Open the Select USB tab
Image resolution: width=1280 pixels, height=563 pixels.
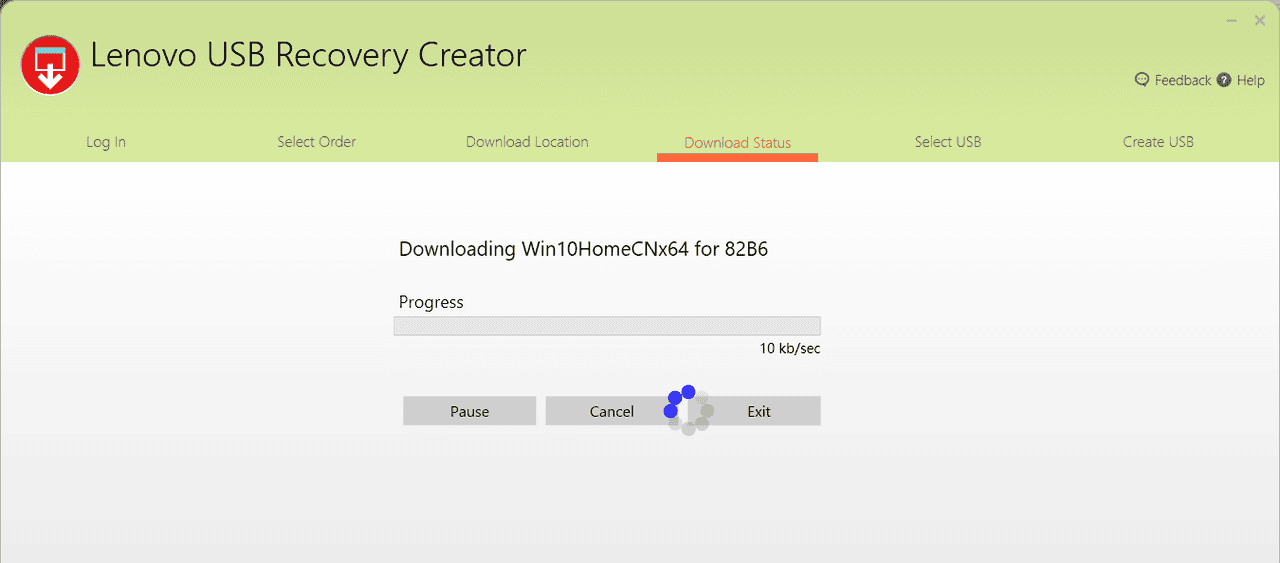pyautogui.click(x=948, y=142)
